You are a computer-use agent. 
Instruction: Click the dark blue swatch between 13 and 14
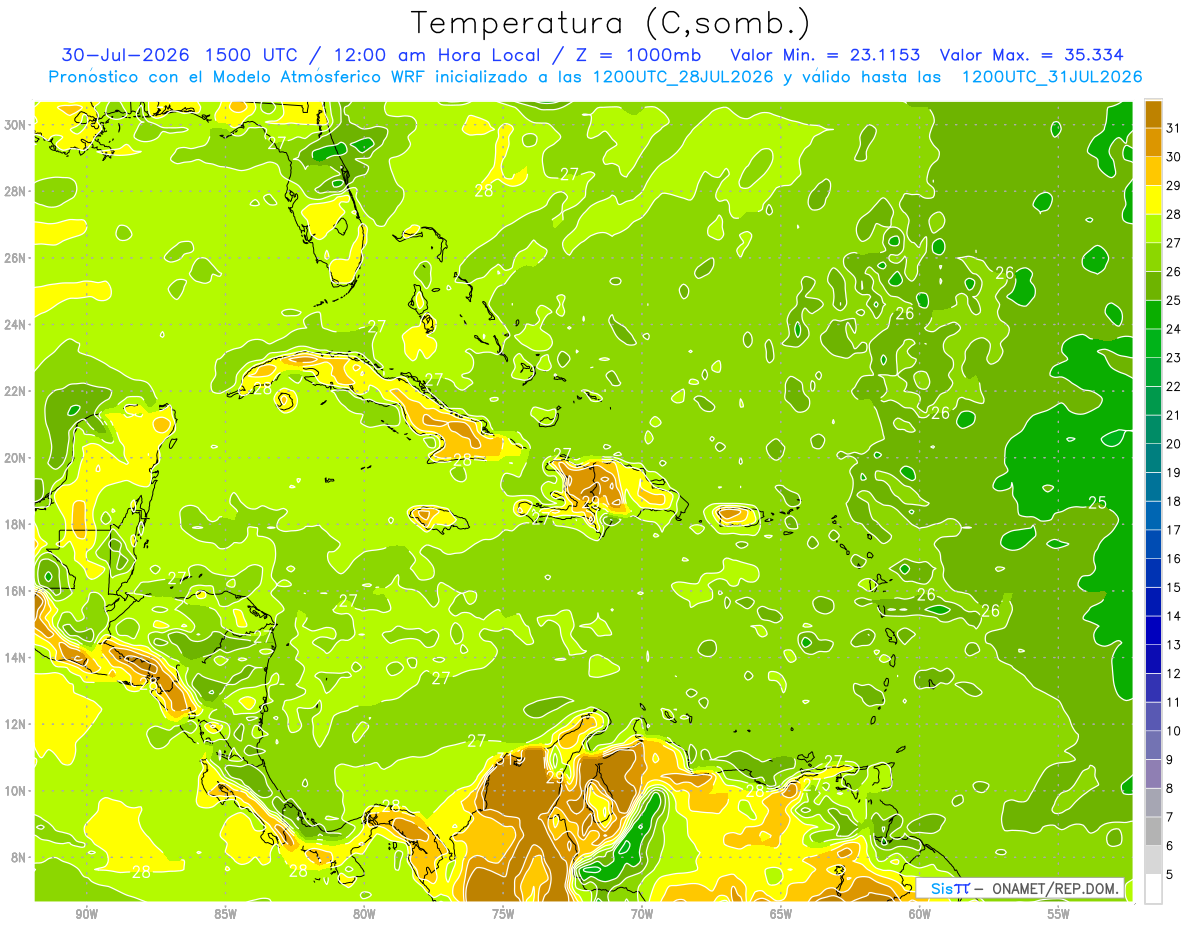(1153, 630)
